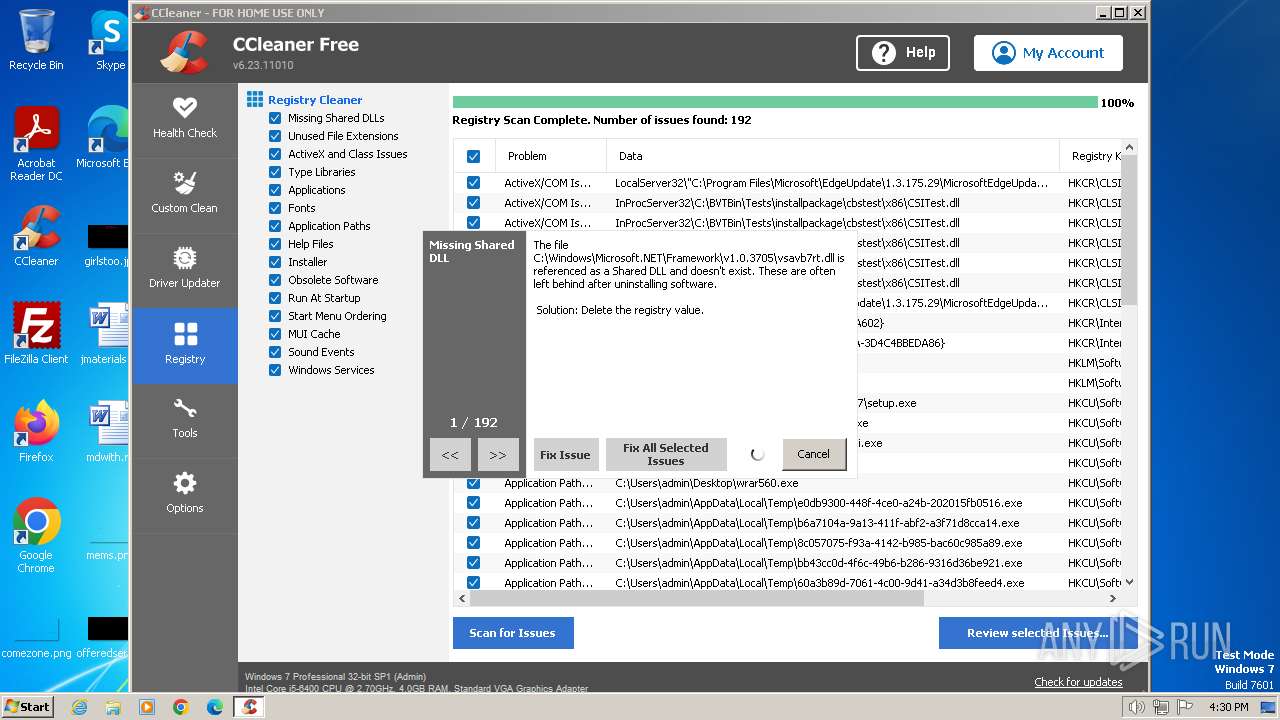Image resolution: width=1280 pixels, height=720 pixels.
Task: Toggle Sound Events checkbox
Action: [275, 352]
